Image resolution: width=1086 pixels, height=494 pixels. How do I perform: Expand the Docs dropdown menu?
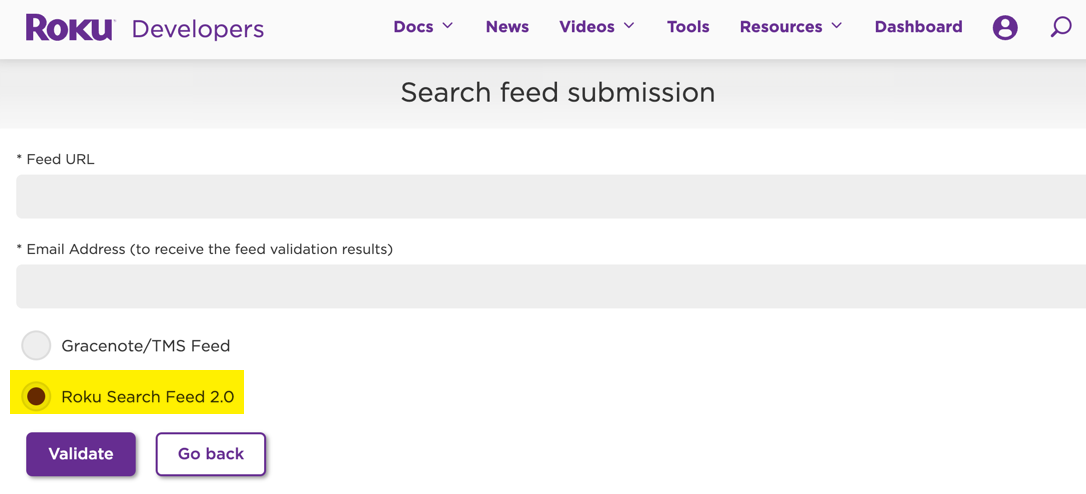coord(423,26)
